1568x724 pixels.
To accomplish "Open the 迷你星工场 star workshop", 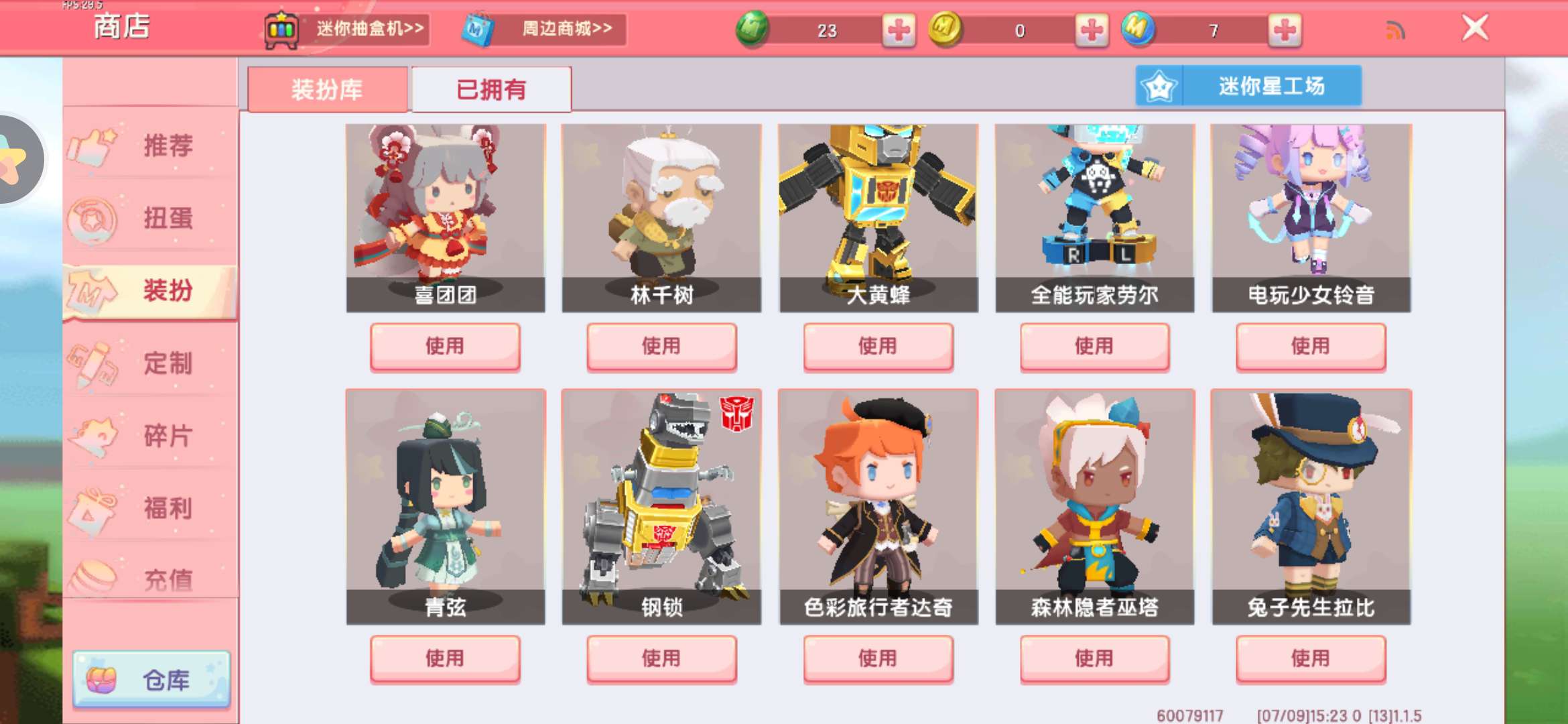I will tap(1248, 86).
